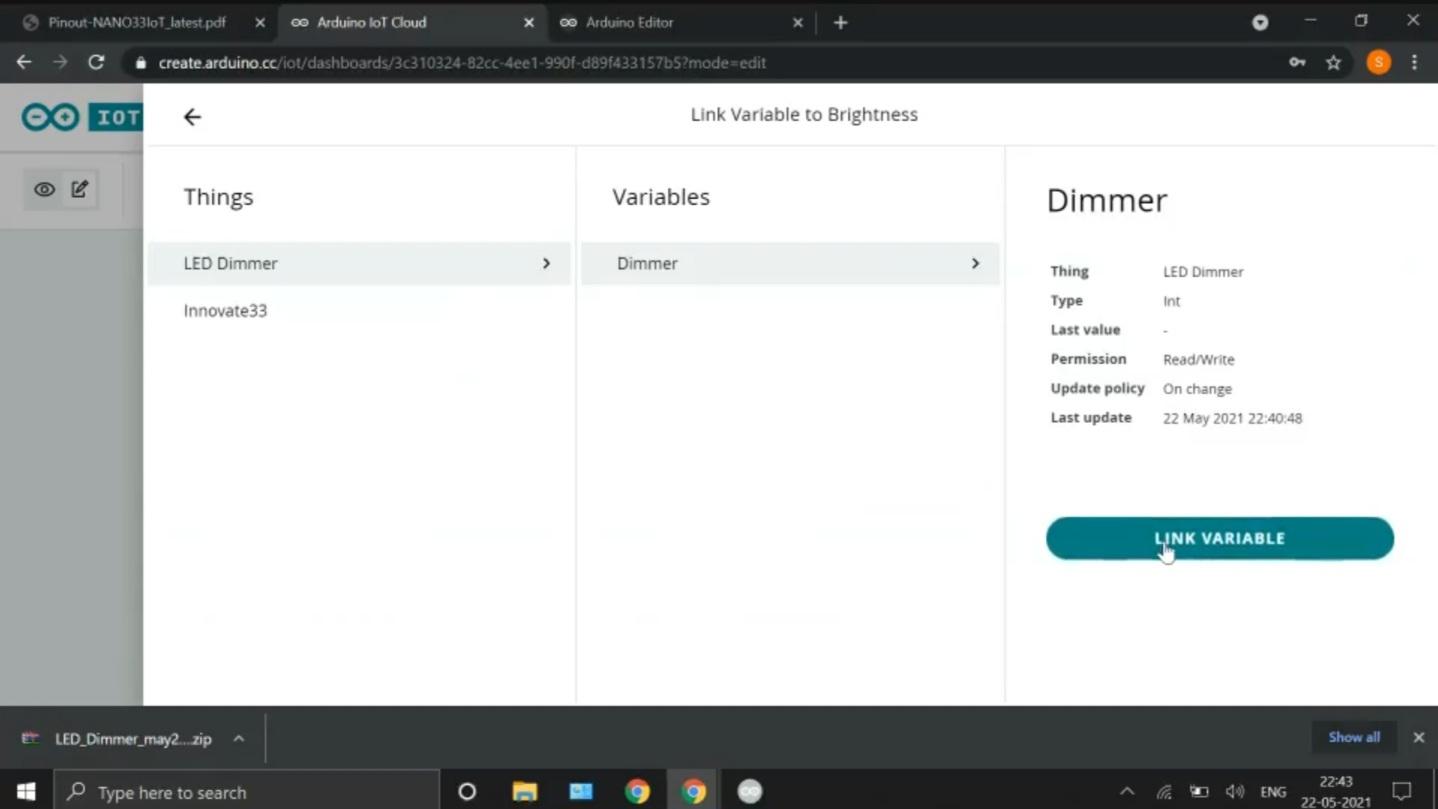The width and height of the screenshot is (1438, 809).
Task: Open File Explorer from the taskbar
Action: coord(524,791)
